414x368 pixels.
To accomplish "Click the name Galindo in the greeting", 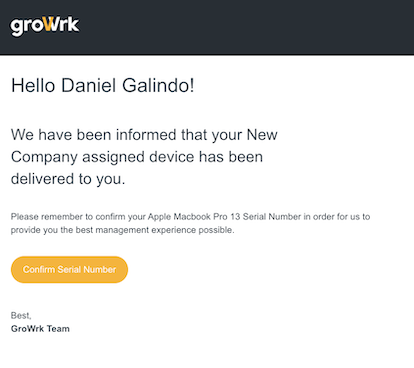I will tap(158, 85).
